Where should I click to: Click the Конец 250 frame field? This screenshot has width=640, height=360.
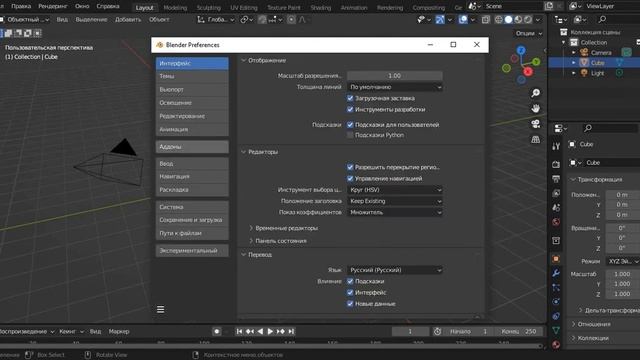(519, 331)
